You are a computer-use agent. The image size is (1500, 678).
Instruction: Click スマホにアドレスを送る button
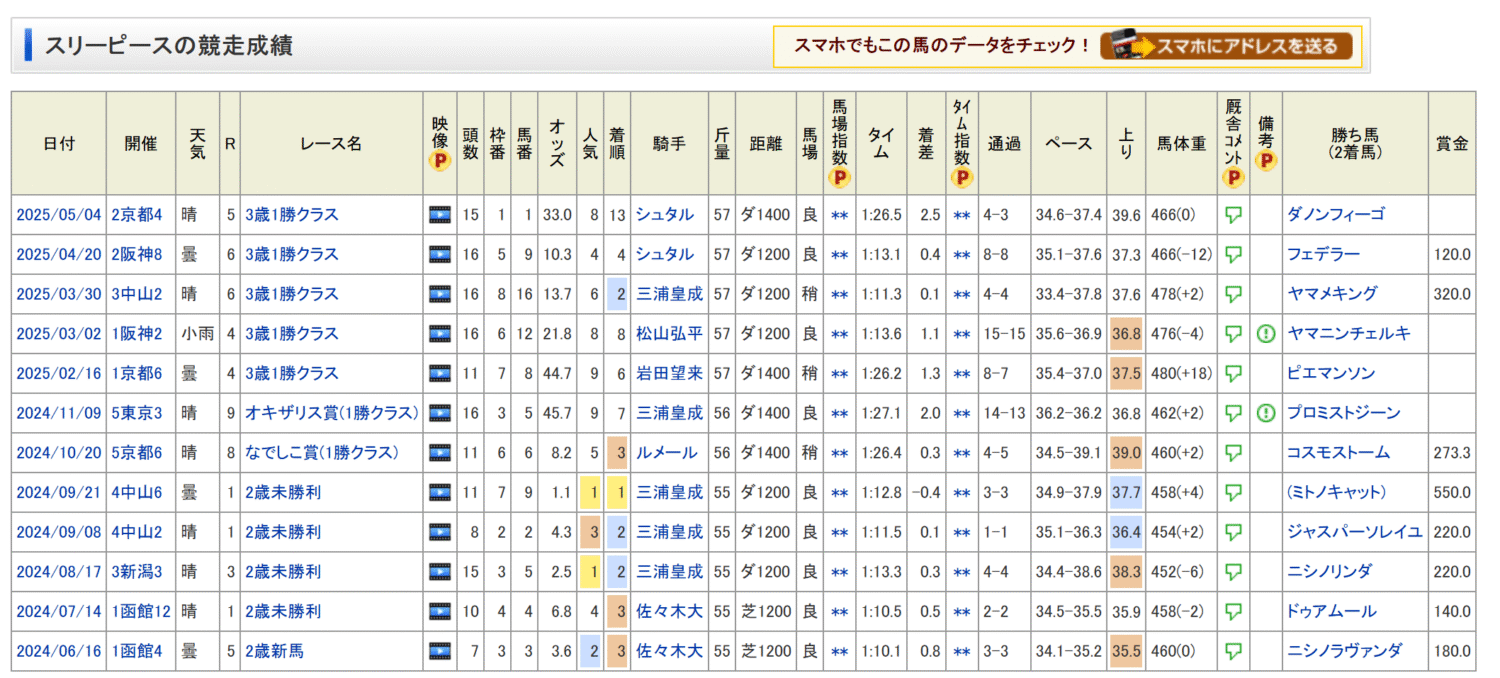pyautogui.click(x=1226, y=46)
